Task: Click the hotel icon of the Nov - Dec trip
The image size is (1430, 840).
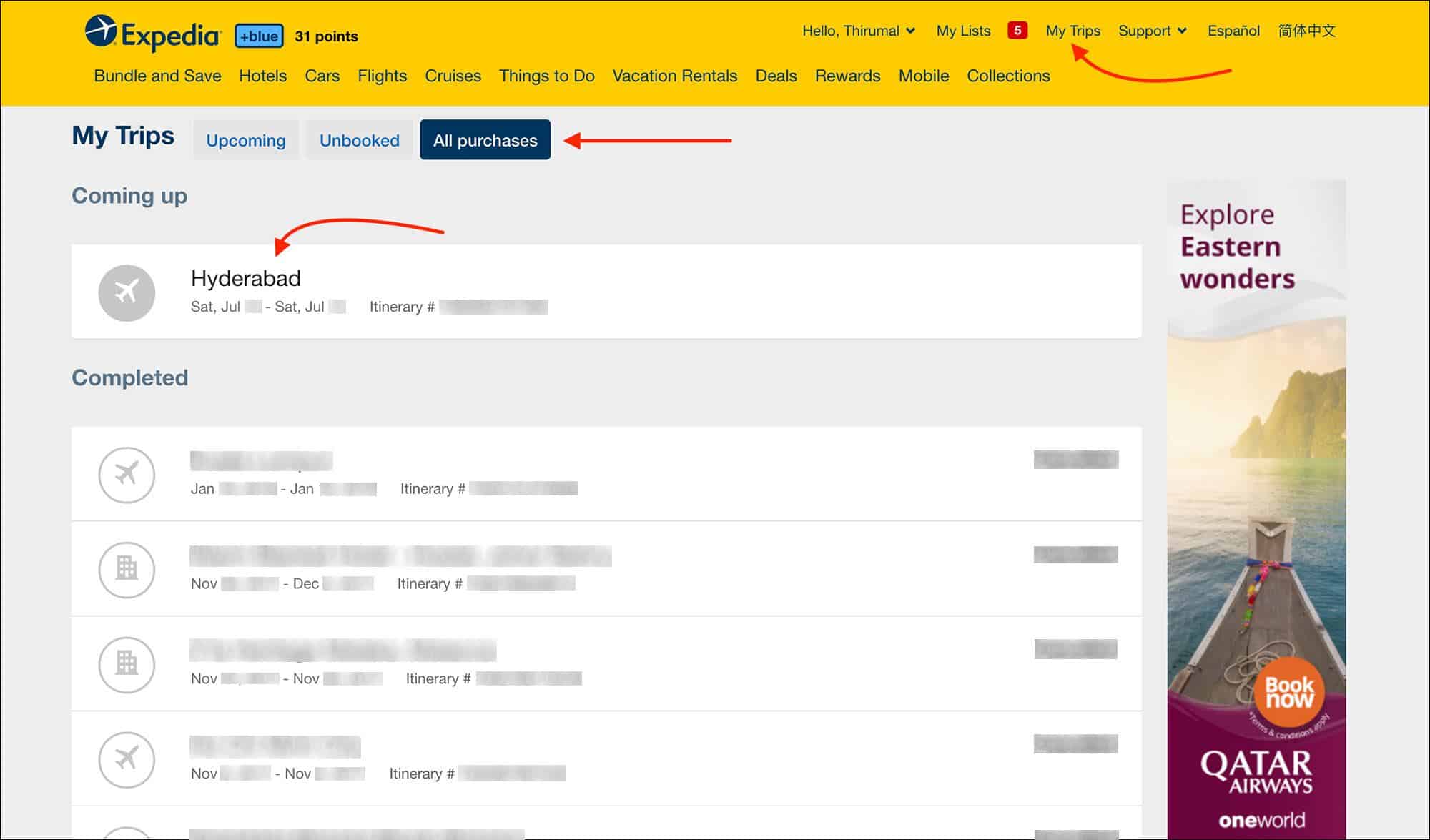Action: coord(127,569)
